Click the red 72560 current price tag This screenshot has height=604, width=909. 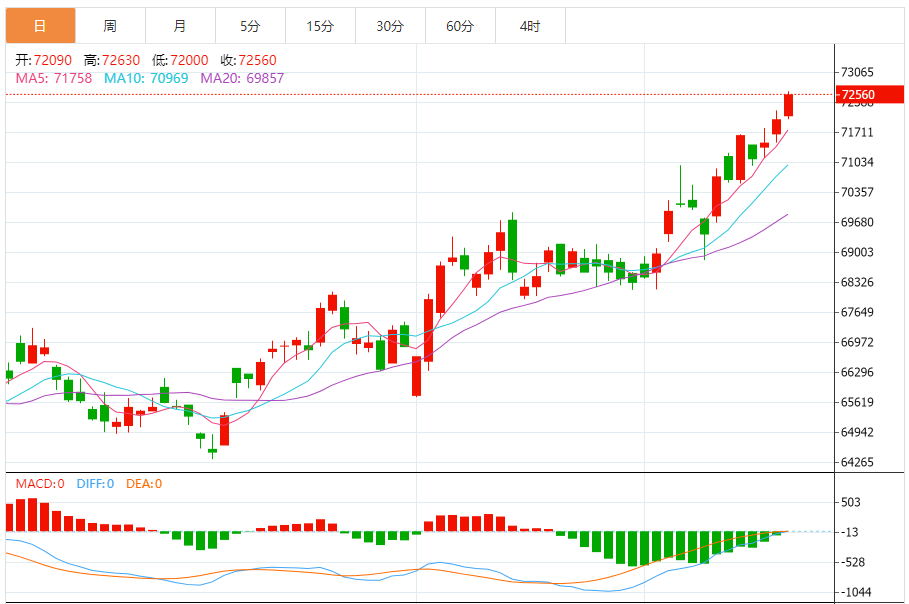click(x=870, y=94)
